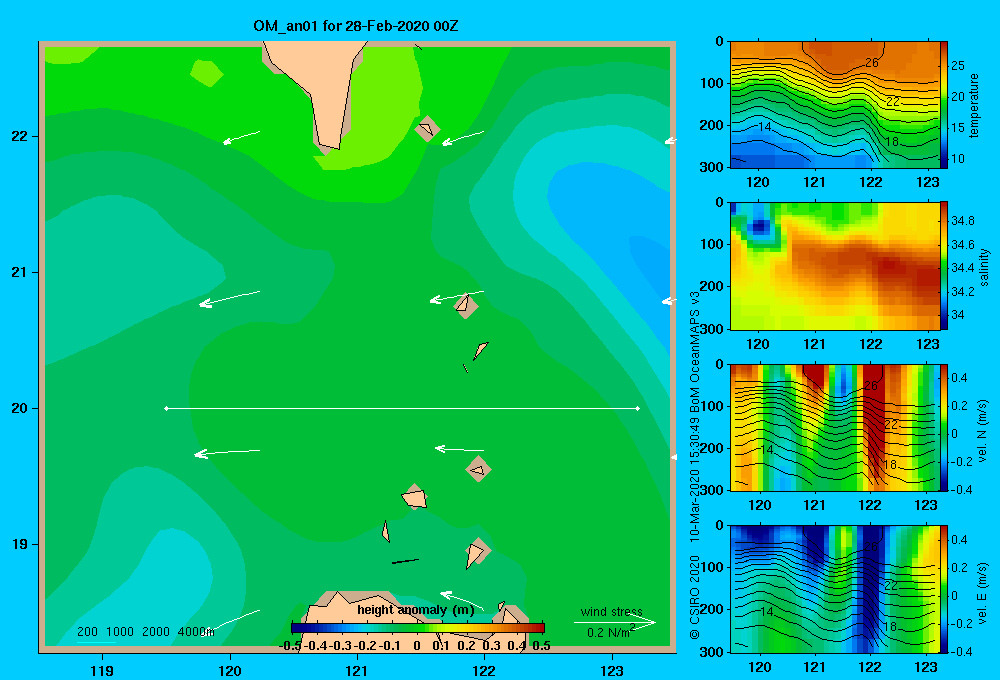1000x680 pixels.
Task: Click the '0.2 N/m' wind stress value
Action: pos(609,632)
